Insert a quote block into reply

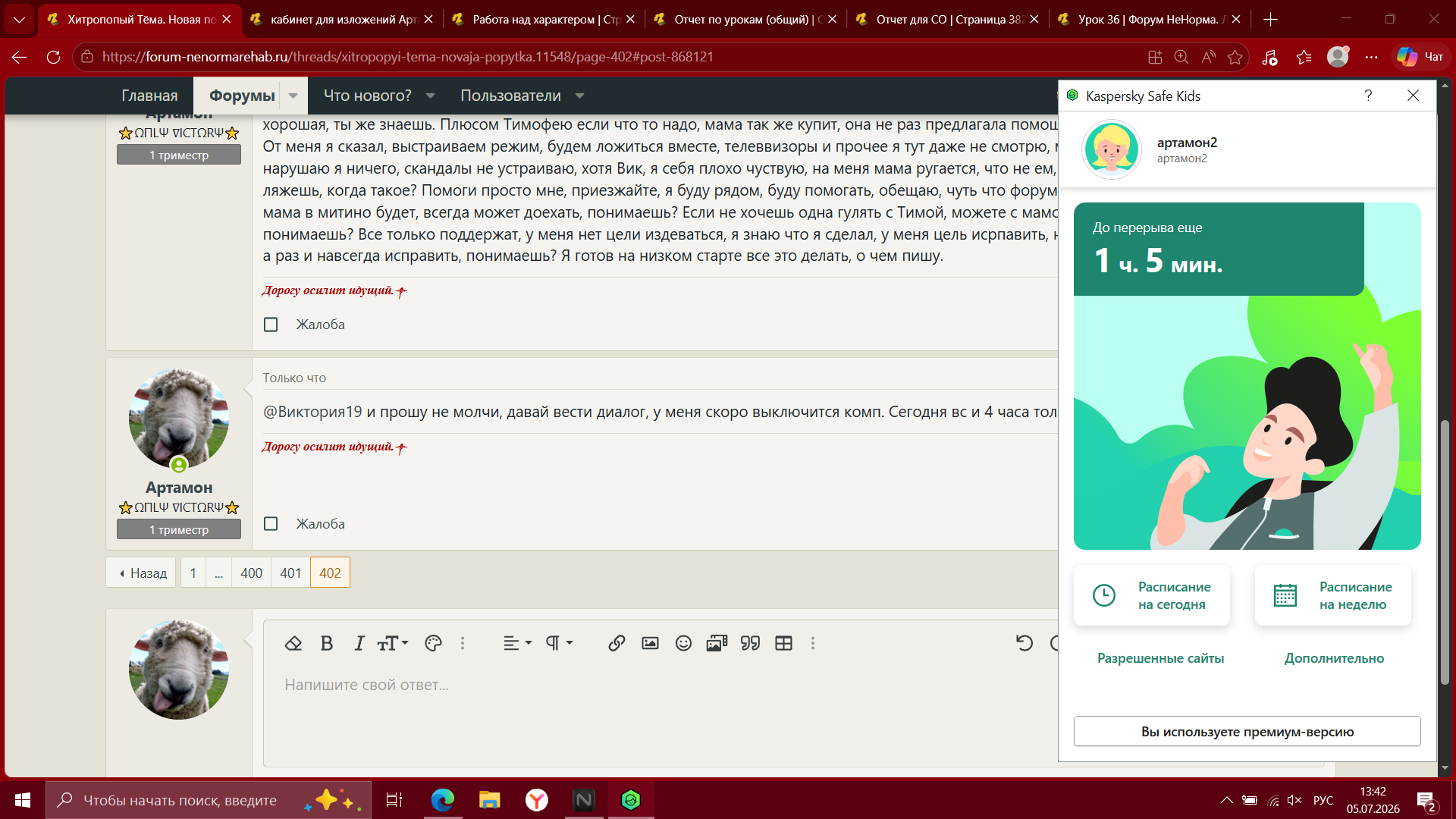(750, 643)
